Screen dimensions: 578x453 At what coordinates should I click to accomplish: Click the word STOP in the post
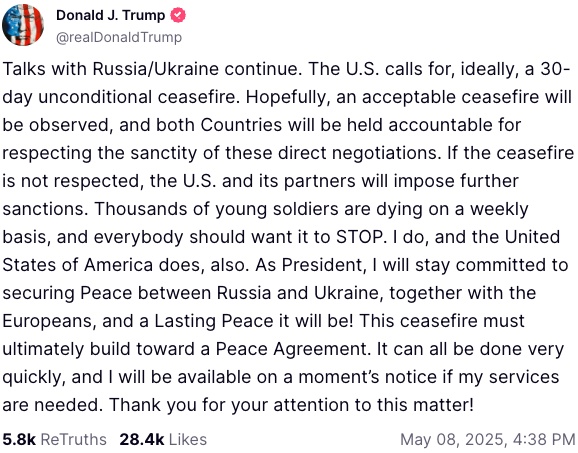pyautogui.click(x=359, y=237)
